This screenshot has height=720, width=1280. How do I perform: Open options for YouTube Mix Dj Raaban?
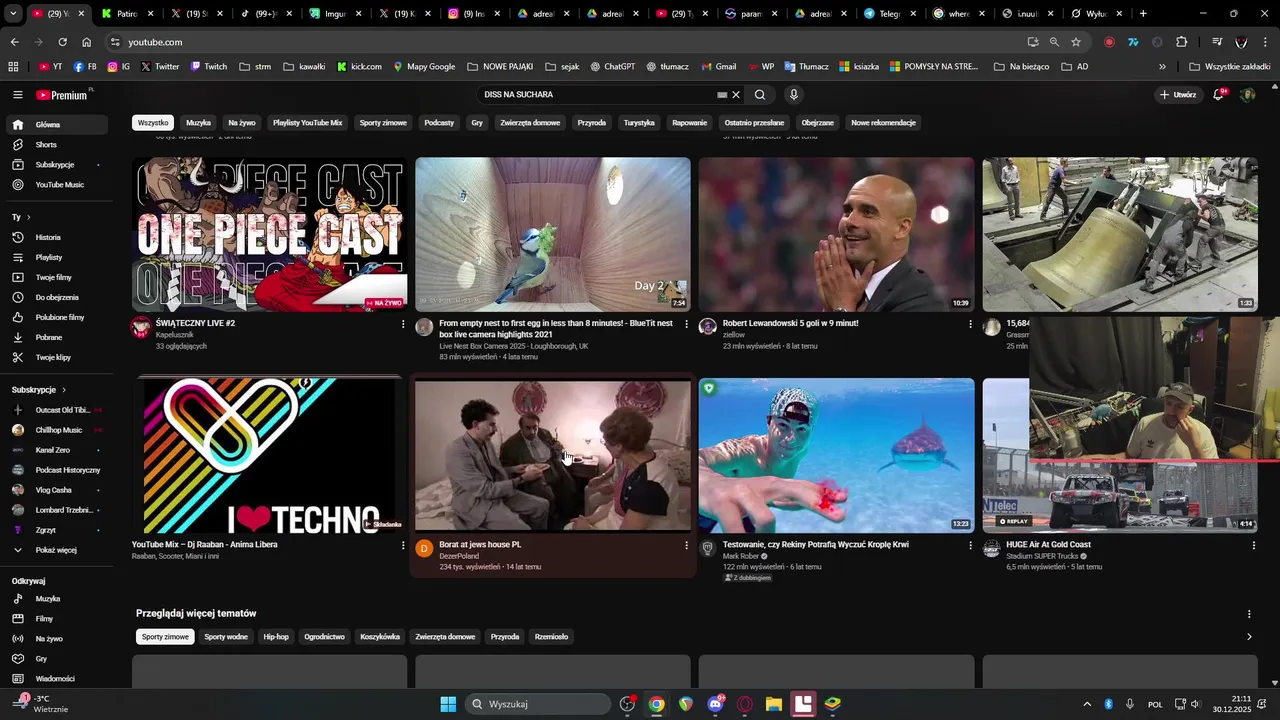coord(403,546)
